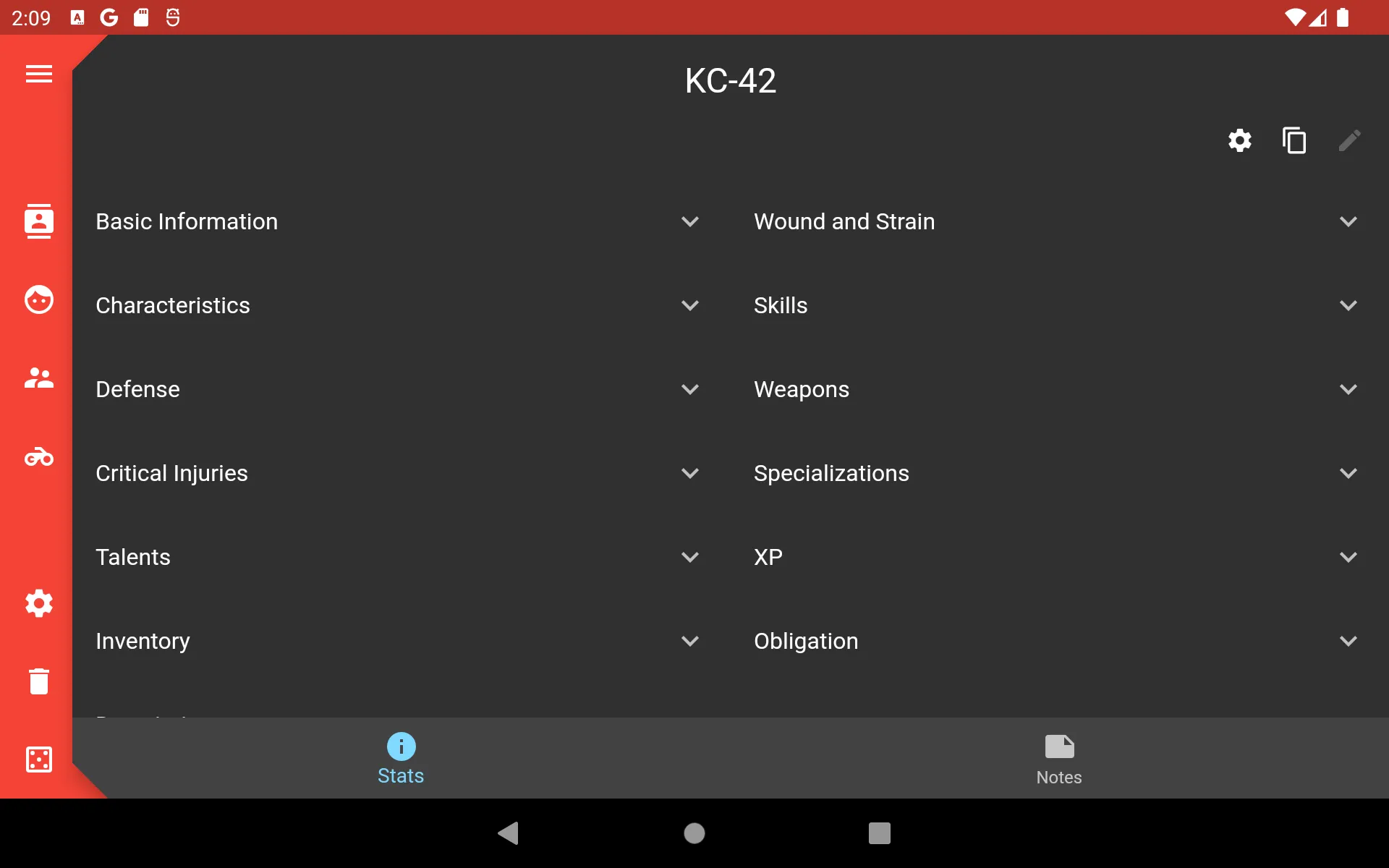Open the gear/settings icon top right
Image resolution: width=1389 pixels, height=868 pixels.
(1240, 140)
